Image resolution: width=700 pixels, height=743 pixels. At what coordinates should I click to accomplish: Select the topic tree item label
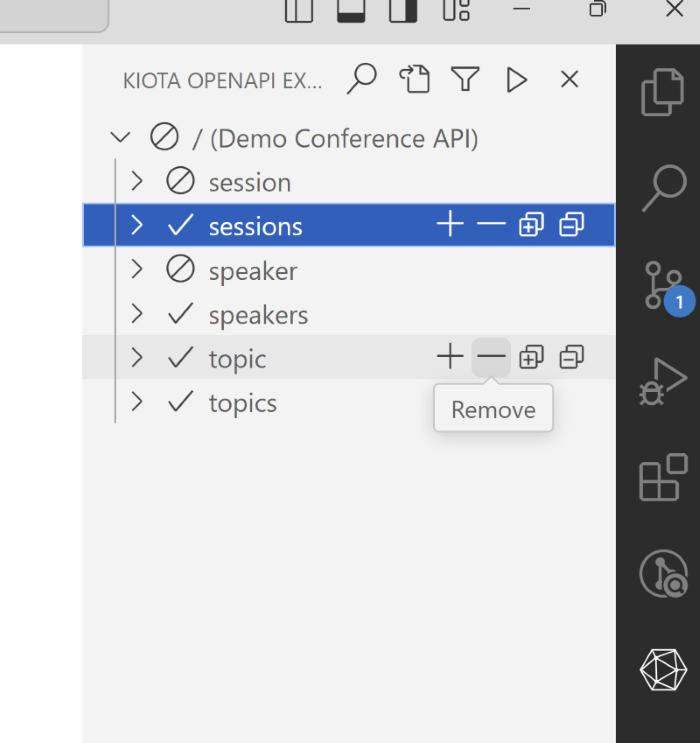pos(237,359)
